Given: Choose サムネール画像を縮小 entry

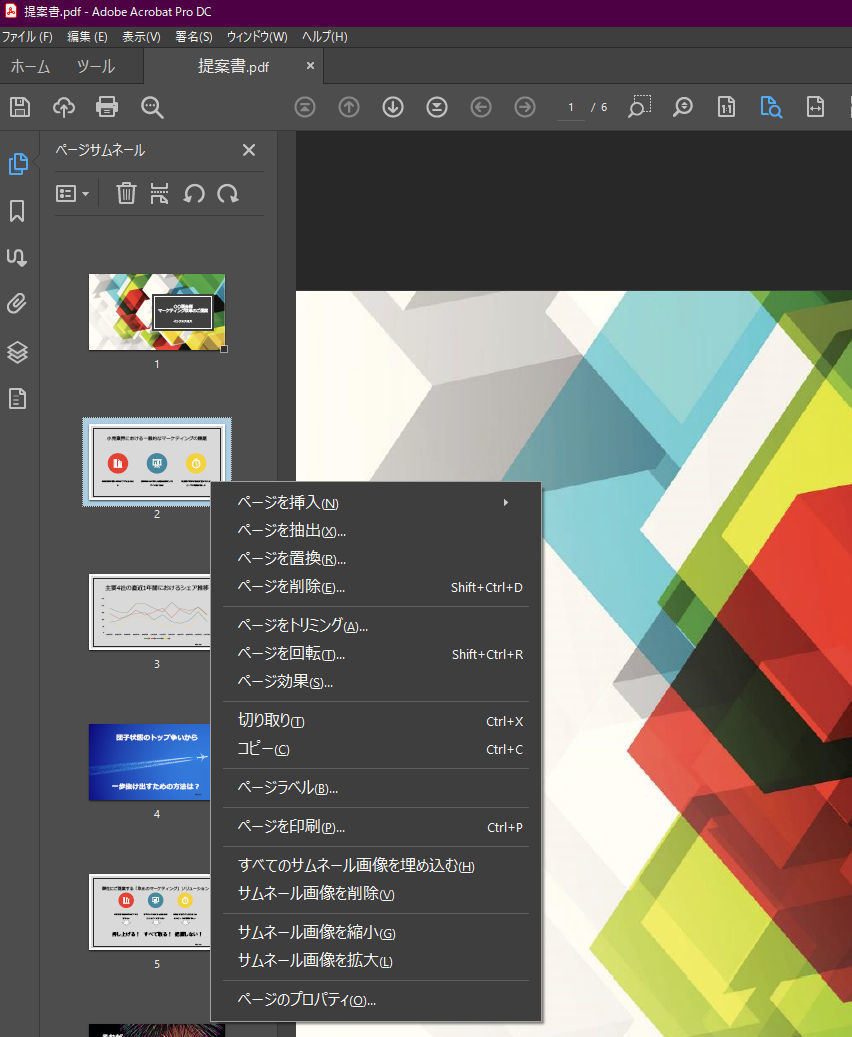Looking at the screenshot, I should [376, 933].
